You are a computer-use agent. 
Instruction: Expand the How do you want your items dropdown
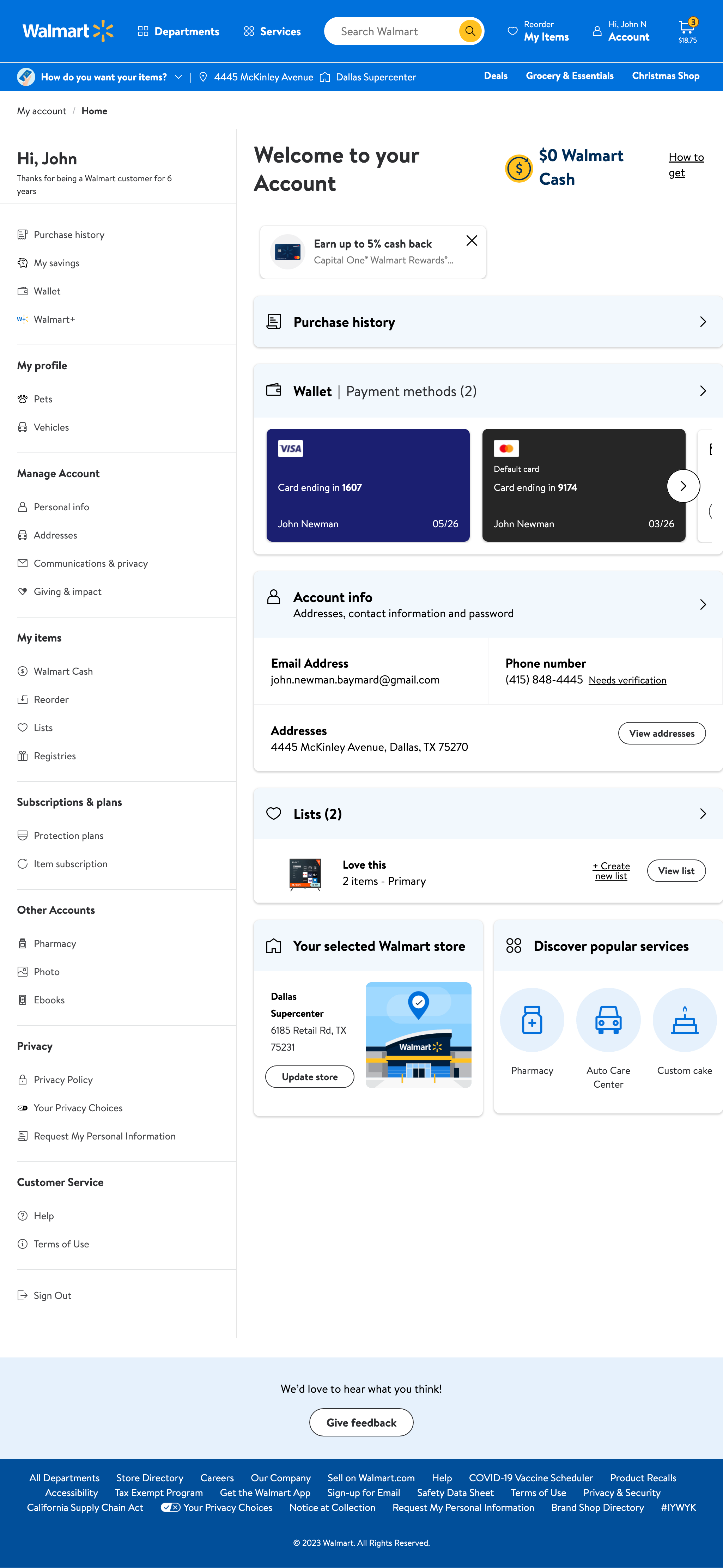pos(178,77)
